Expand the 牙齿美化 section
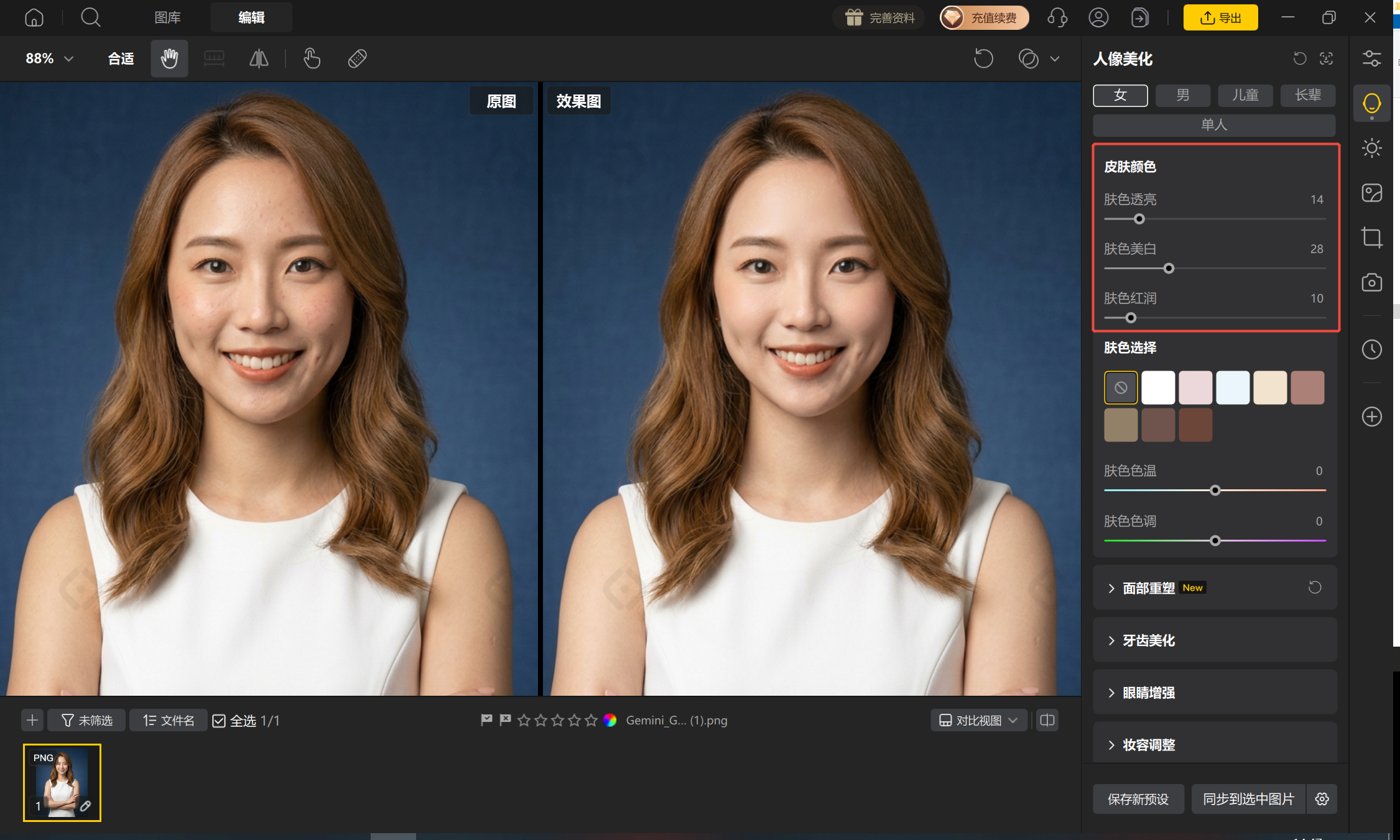This screenshot has width=1400, height=840. point(1215,640)
